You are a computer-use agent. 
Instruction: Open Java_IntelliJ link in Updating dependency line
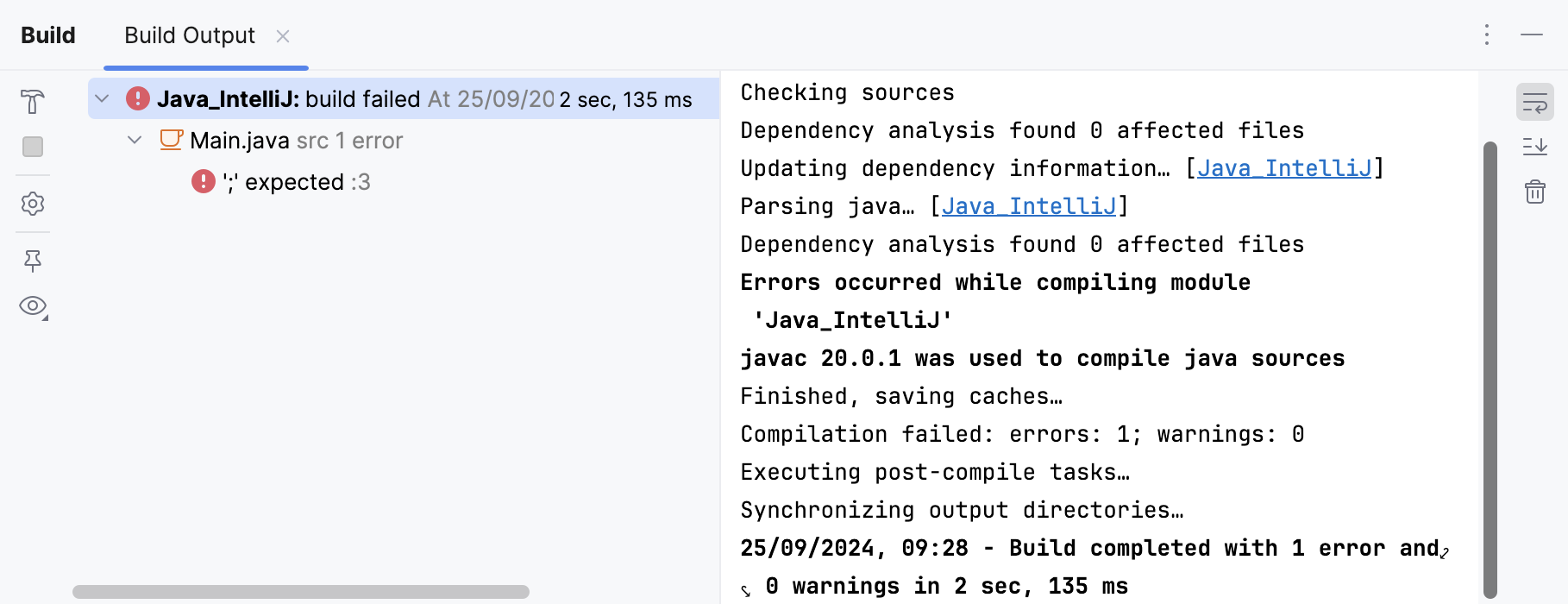[x=1283, y=168]
